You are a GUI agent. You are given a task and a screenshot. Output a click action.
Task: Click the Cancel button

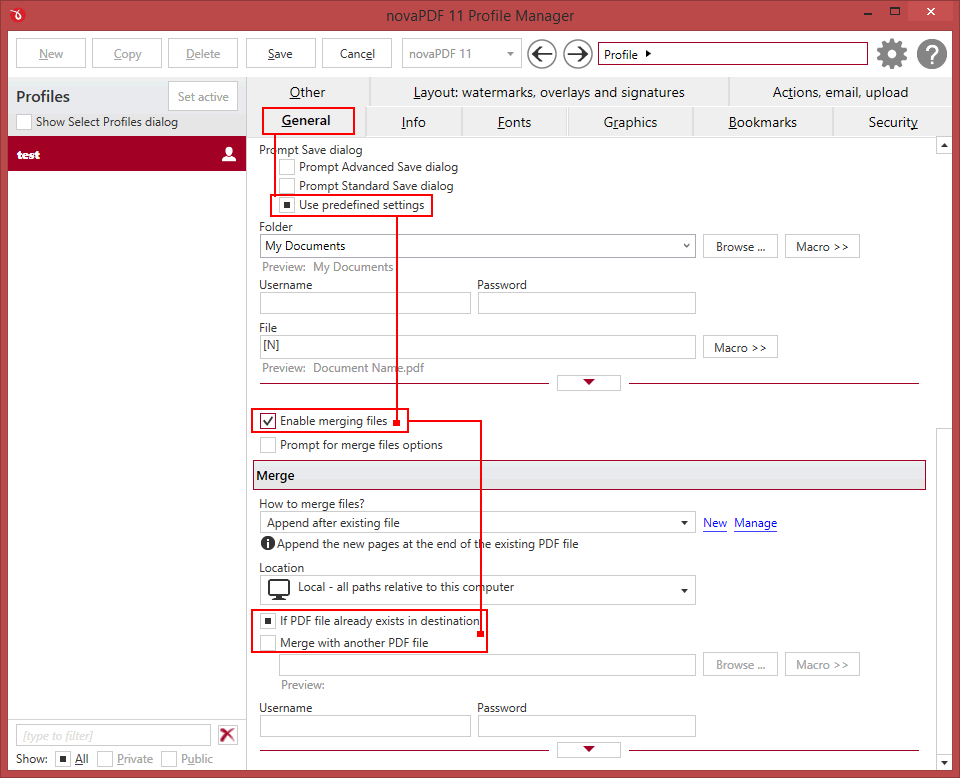tap(357, 54)
